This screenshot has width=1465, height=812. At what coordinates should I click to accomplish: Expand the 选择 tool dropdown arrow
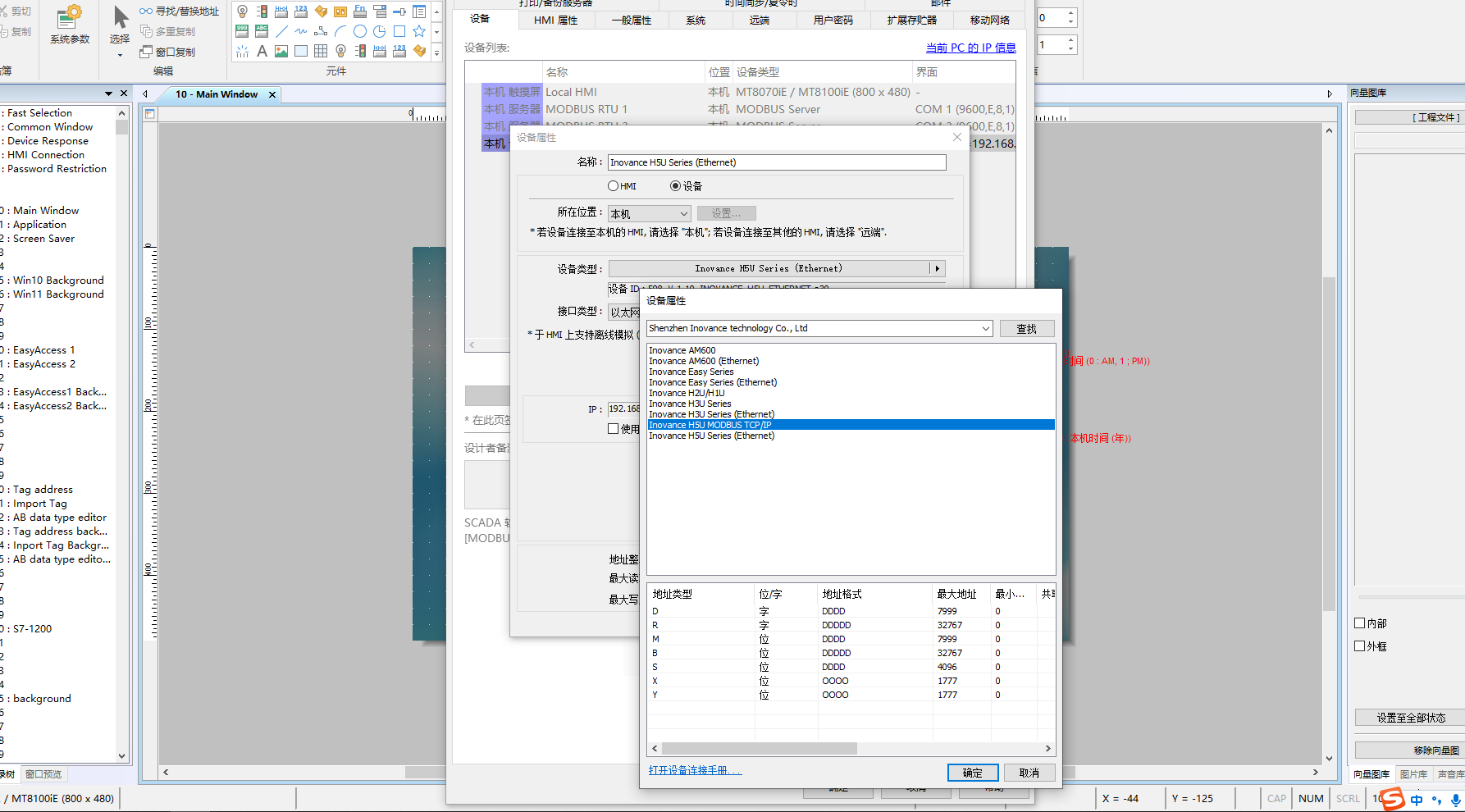(120, 56)
